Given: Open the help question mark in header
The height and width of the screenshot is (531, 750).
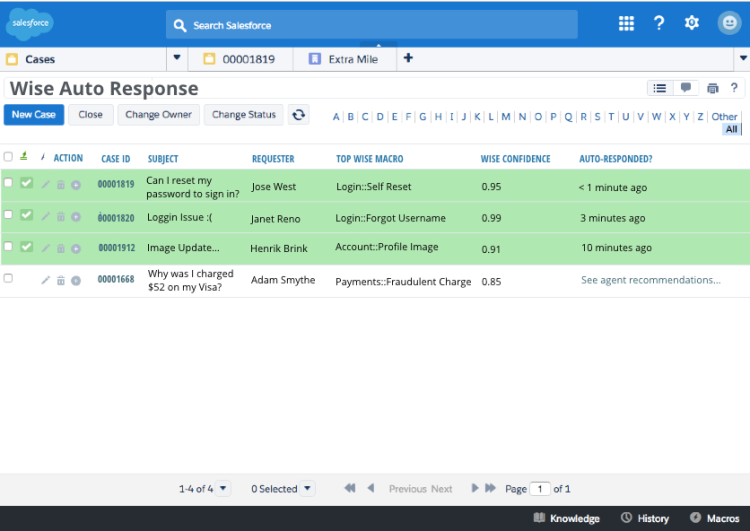Looking at the screenshot, I should point(659,22).
